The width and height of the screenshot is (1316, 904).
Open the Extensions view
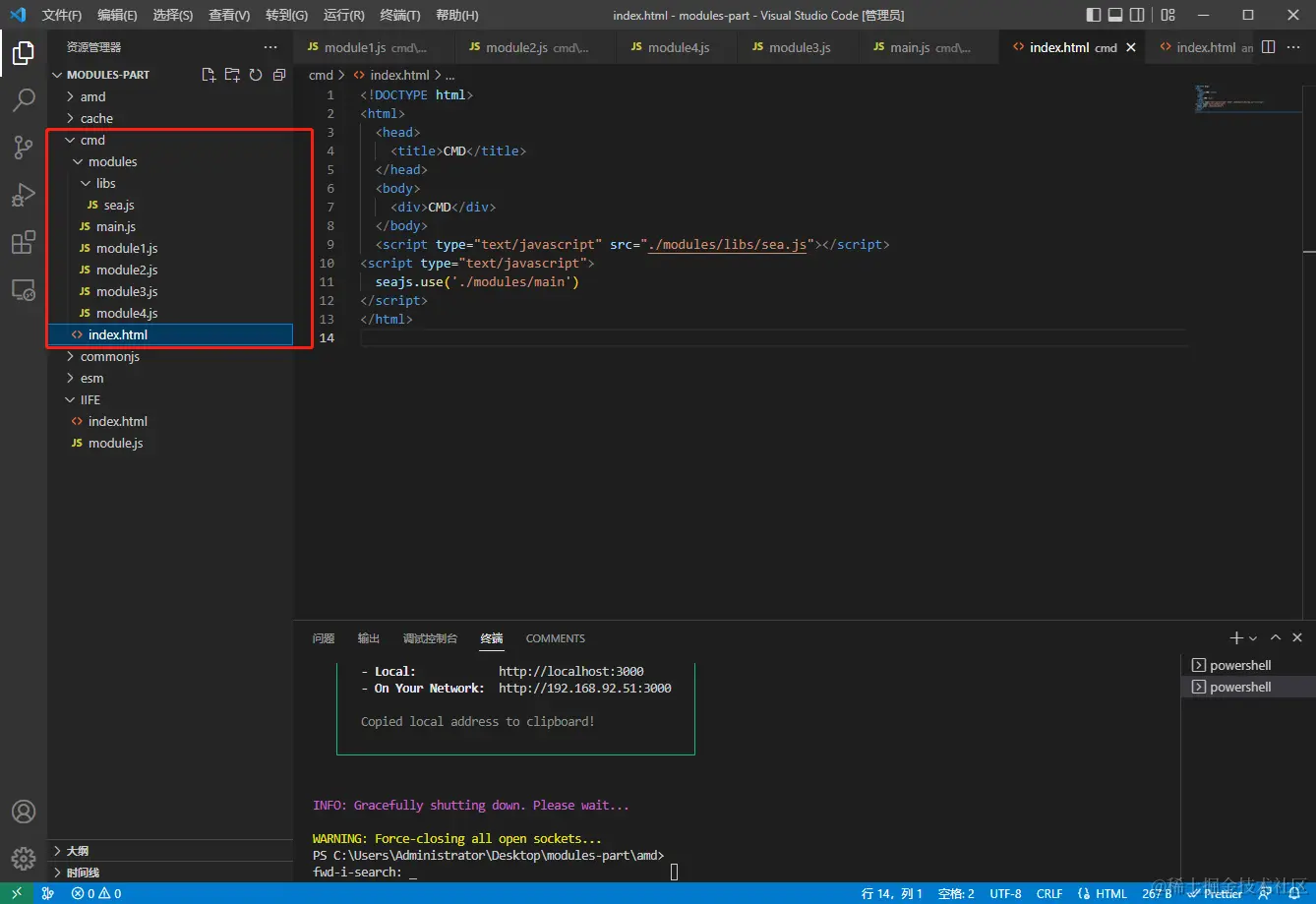tap(24, 242)
